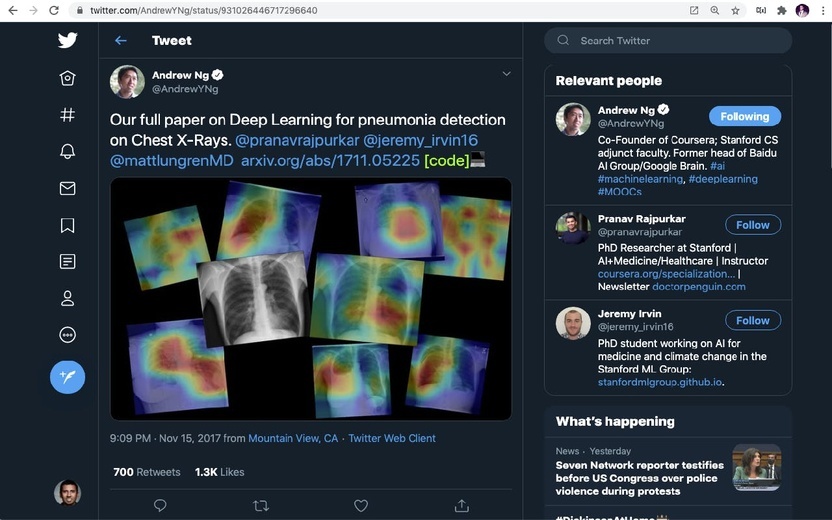Open the Twitter bird home logo
This screenshot has height=520, width=832.
pos(67,40)
